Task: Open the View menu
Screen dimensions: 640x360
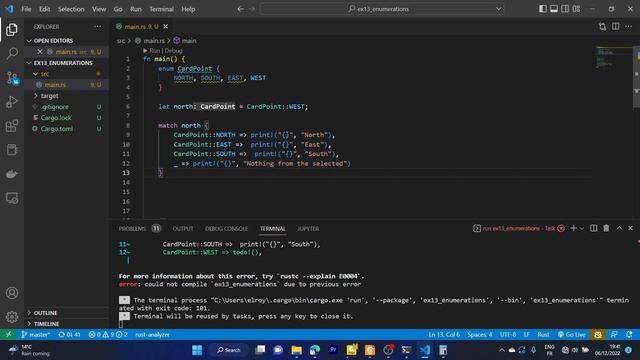Action: (x=99, y=9)
